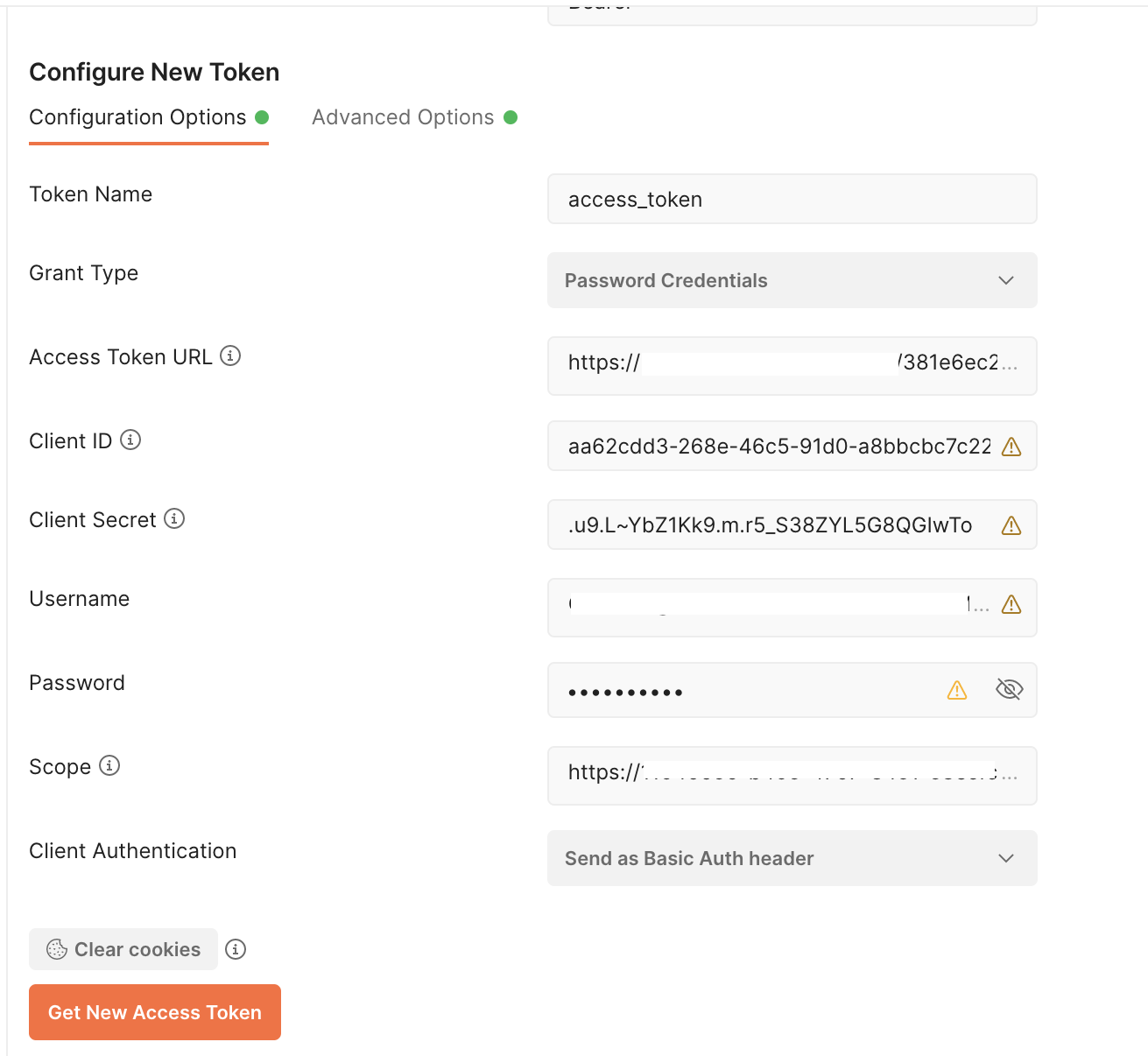This screenshot has height=1056, width=1148.
Task: Click the cookie icon on the Clear cookies button
Action: point(57,949)
